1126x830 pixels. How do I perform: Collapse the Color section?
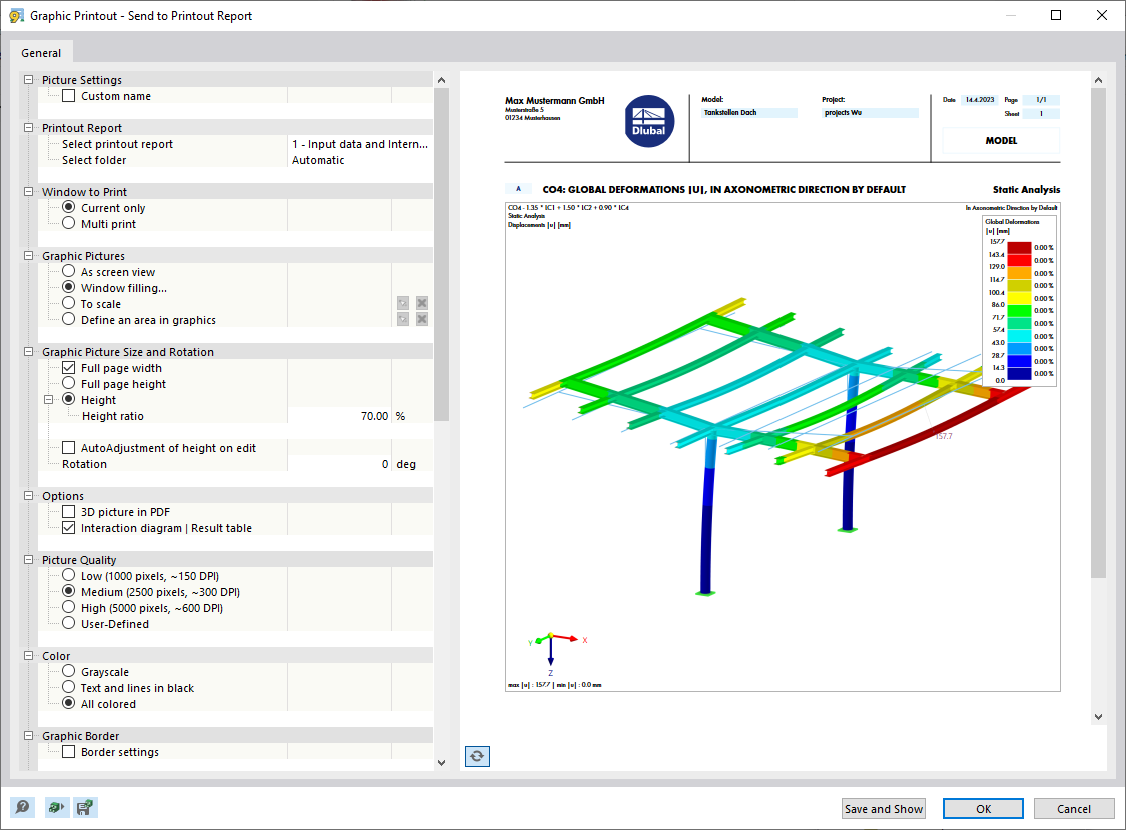tap(29, 656)
